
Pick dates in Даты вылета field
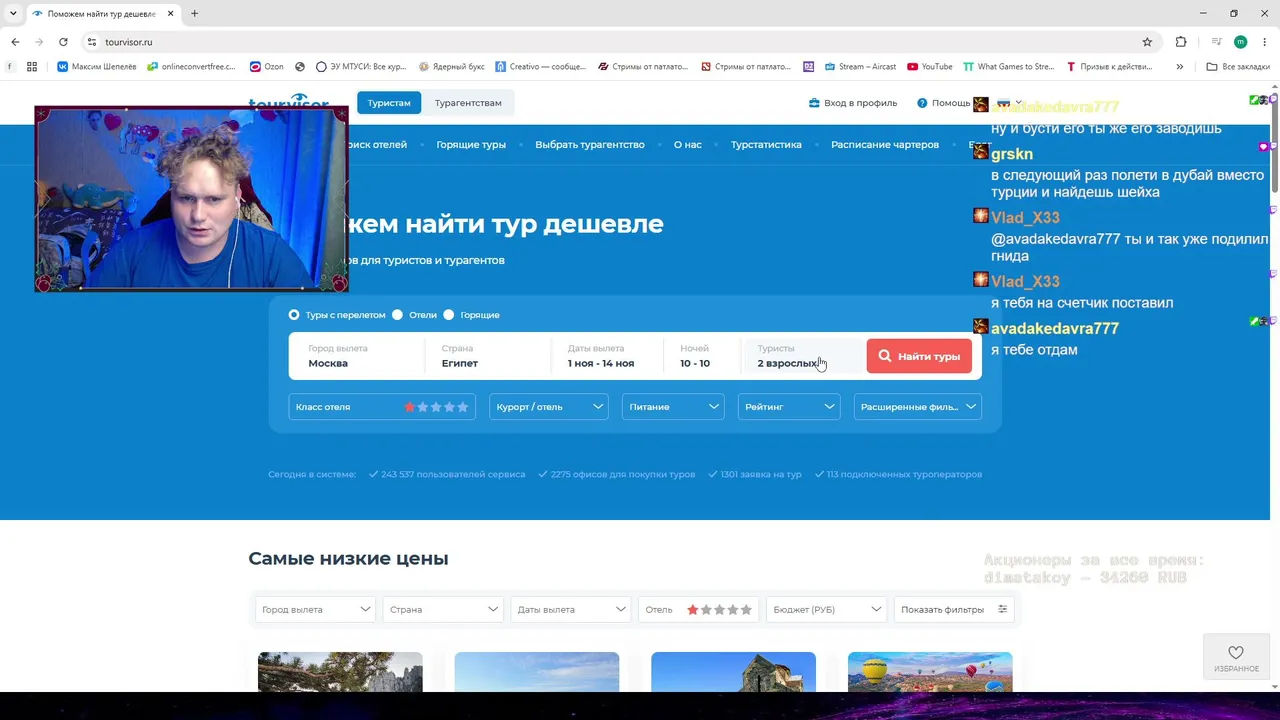point(606,356)
